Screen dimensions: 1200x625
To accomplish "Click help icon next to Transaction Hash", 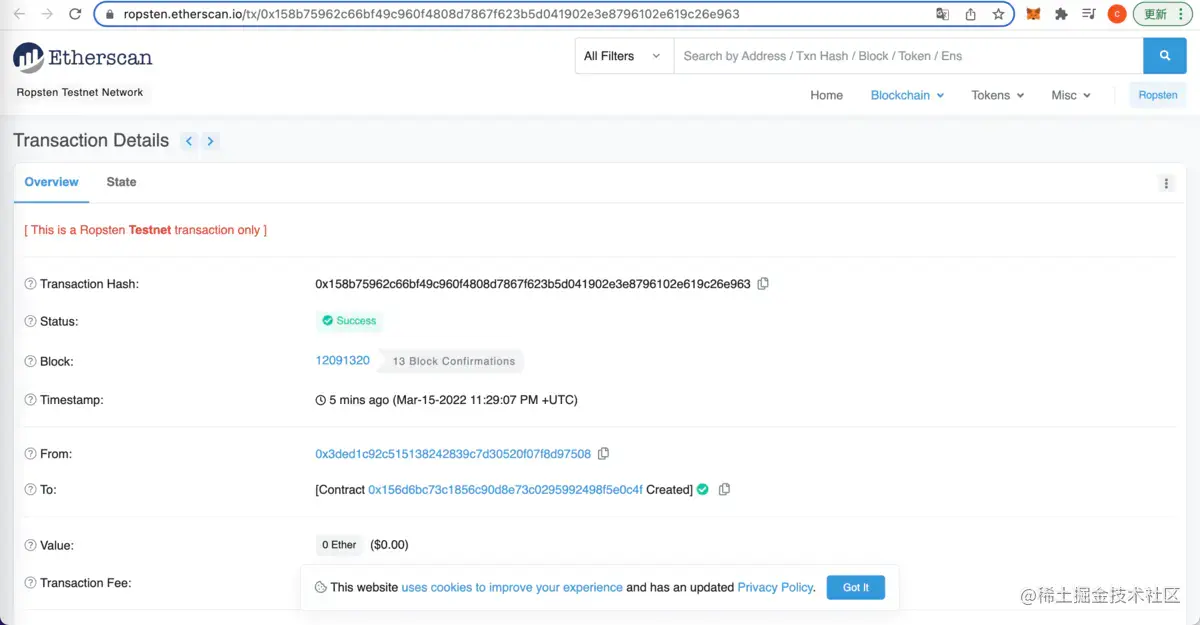I will point(30,284).
